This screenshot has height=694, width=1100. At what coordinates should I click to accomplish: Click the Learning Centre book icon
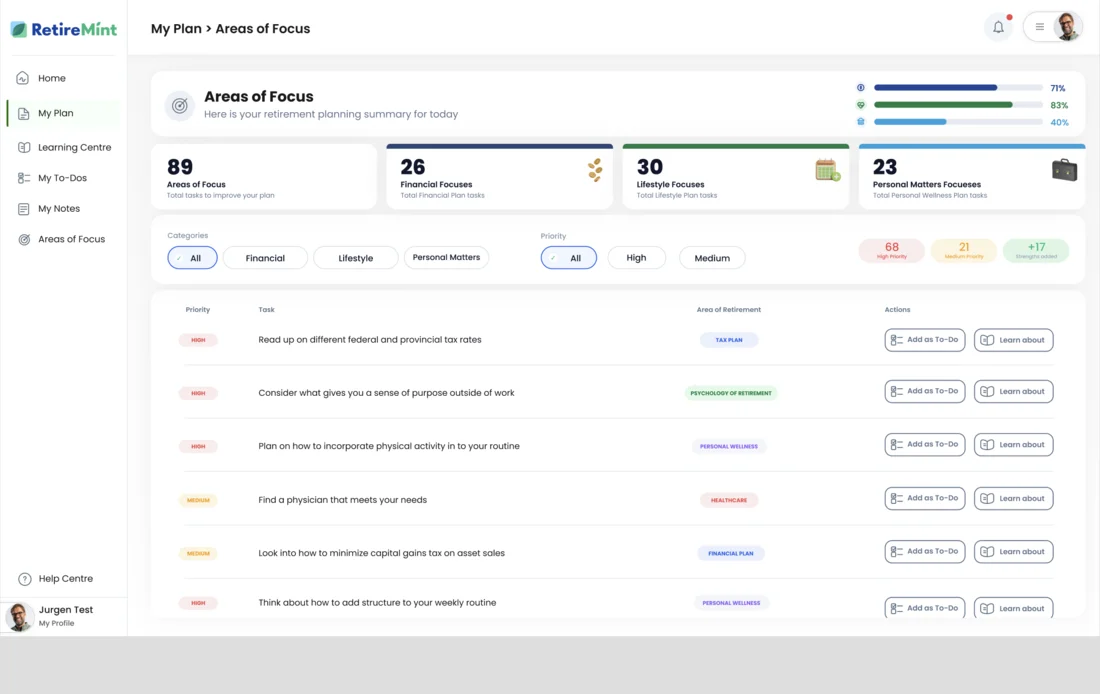click(x=24, y=147)
